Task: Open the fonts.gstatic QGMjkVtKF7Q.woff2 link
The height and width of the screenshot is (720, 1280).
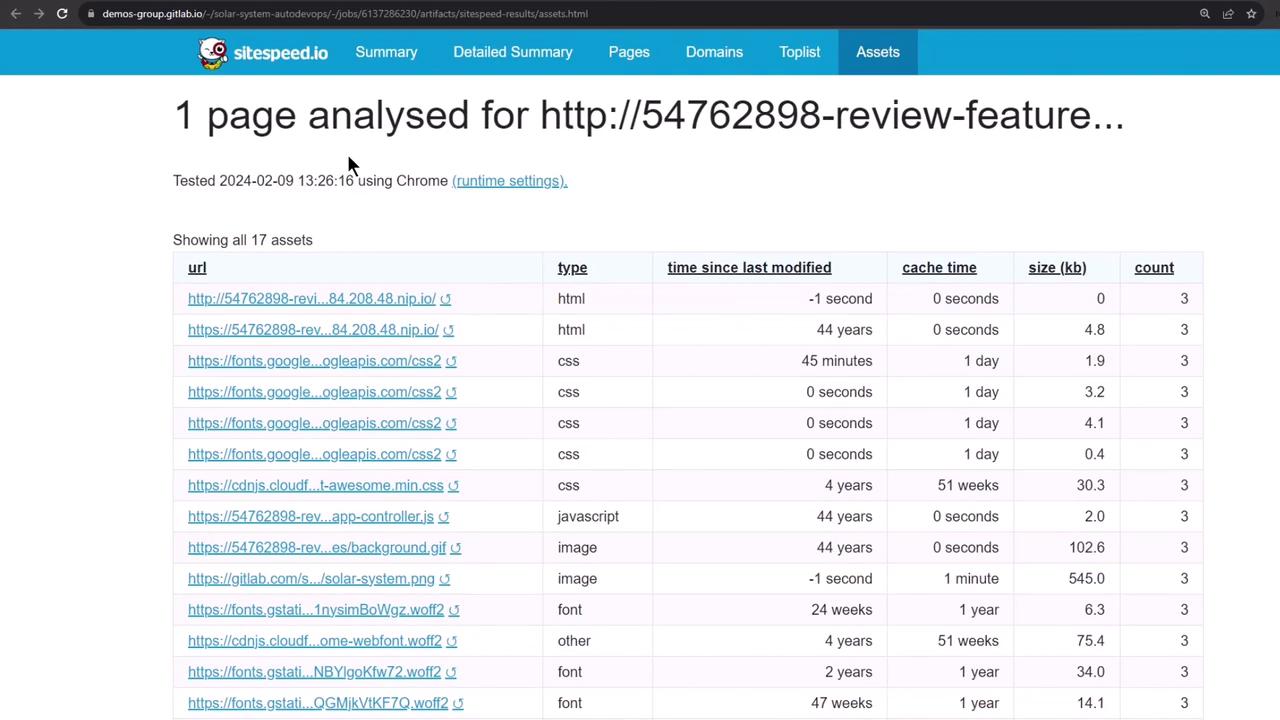Action: click(318, 703)
